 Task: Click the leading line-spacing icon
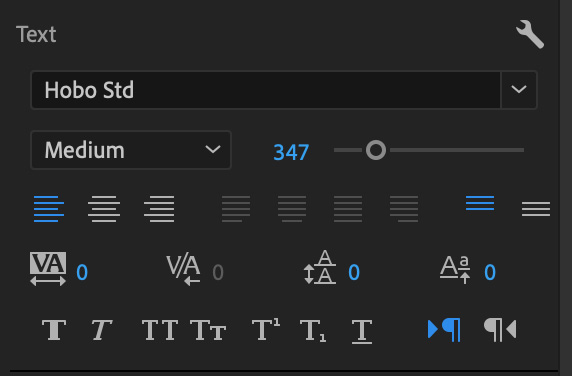point(320,267)
